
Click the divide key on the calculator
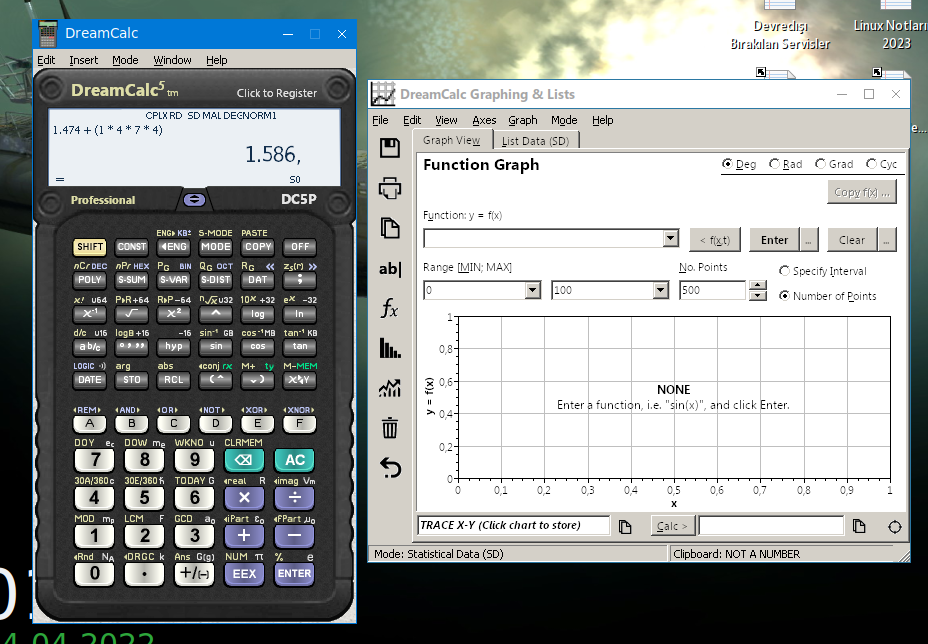(294, 498)
